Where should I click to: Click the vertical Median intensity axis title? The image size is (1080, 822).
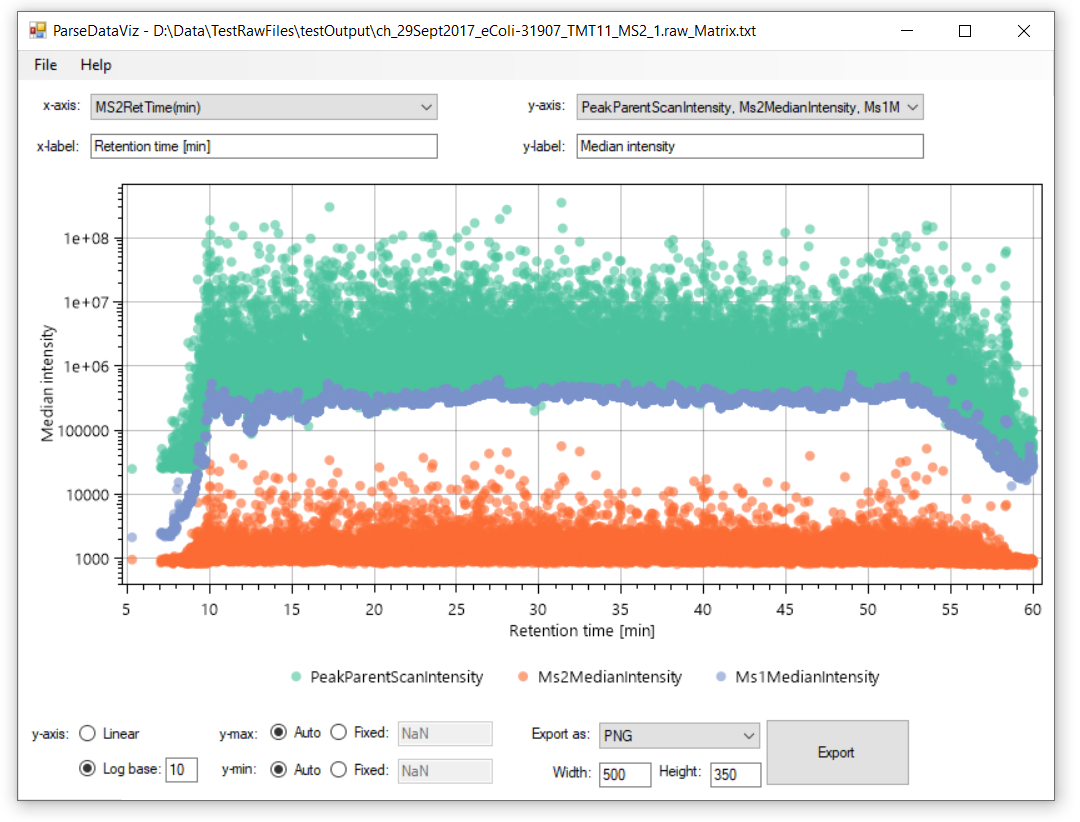[x=47, y=383]
